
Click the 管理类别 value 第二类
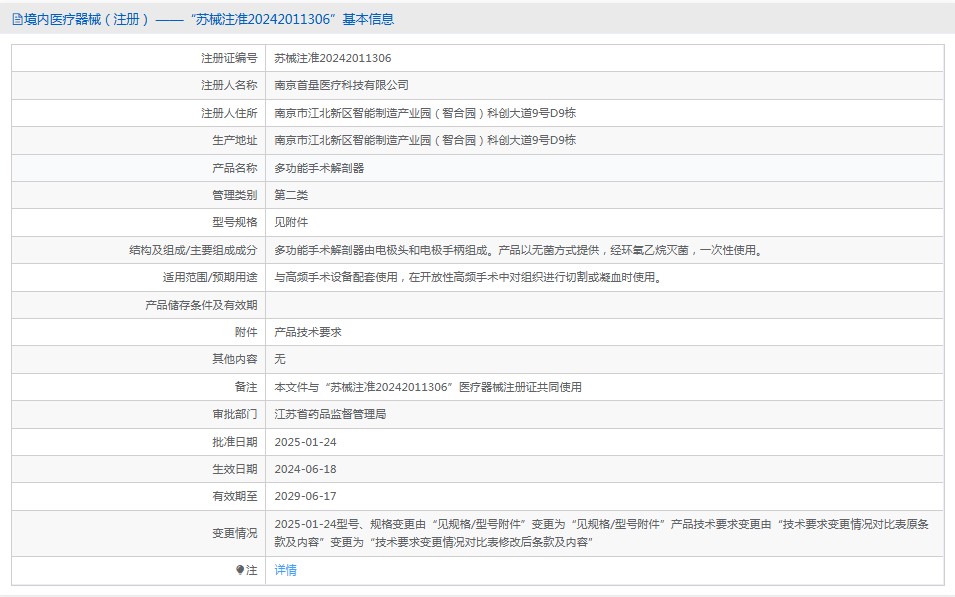[x=291, y=195]
